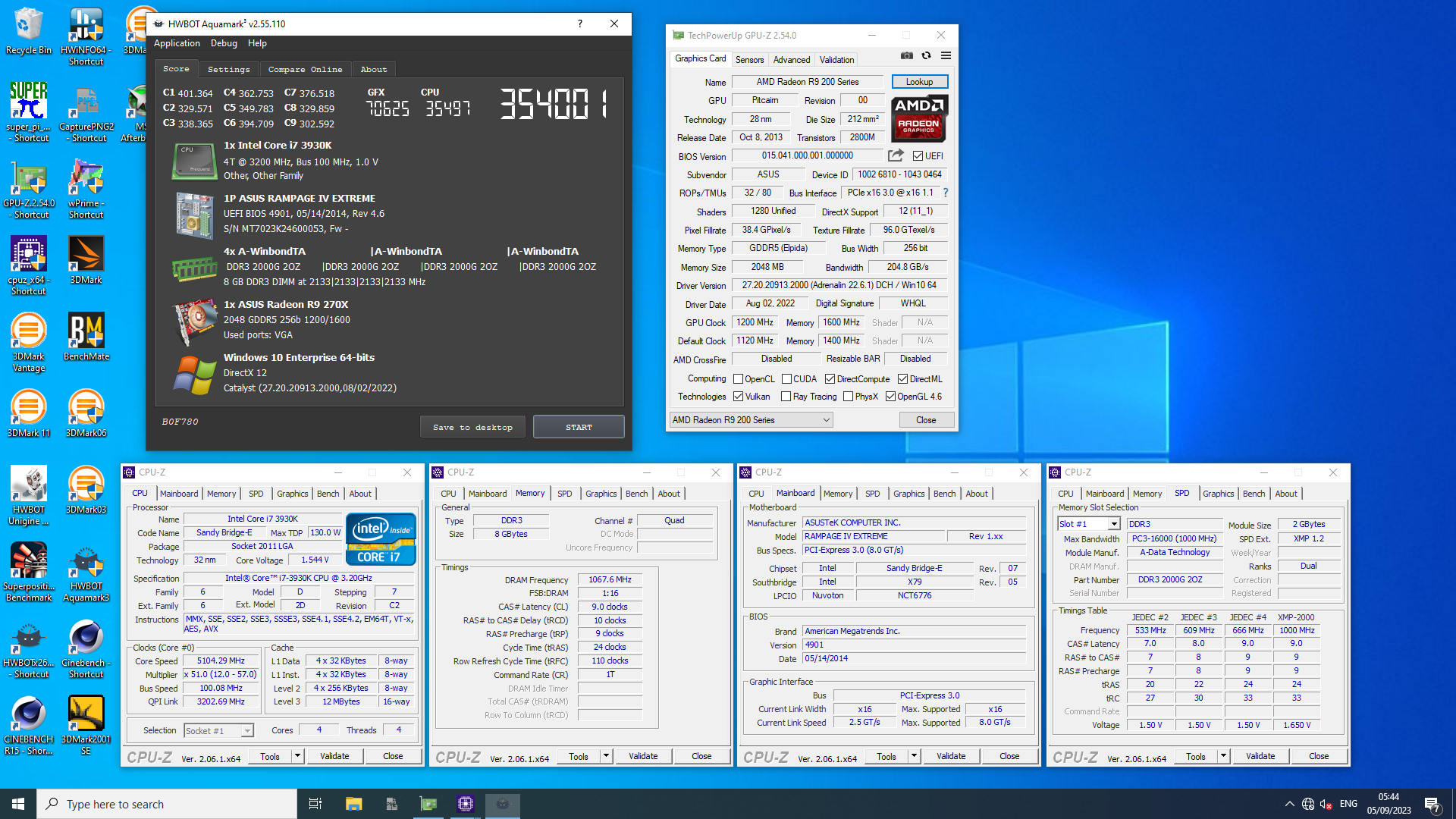Toggle the DirectML checkbox in GPU-Z
The height and width of the screenshot is (819, 1456).
(902, 379)
